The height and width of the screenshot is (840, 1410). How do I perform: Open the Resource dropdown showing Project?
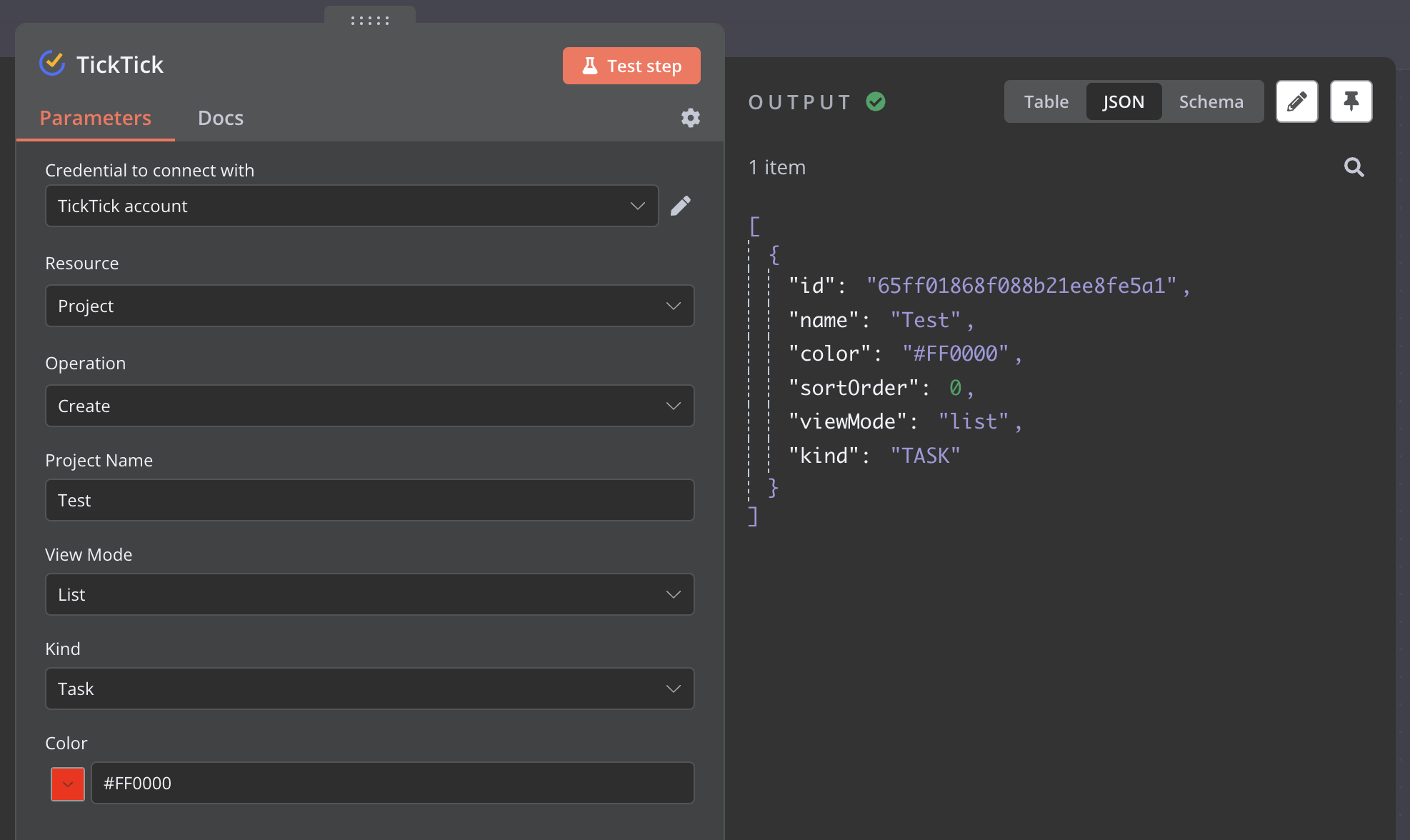(370, 306)
